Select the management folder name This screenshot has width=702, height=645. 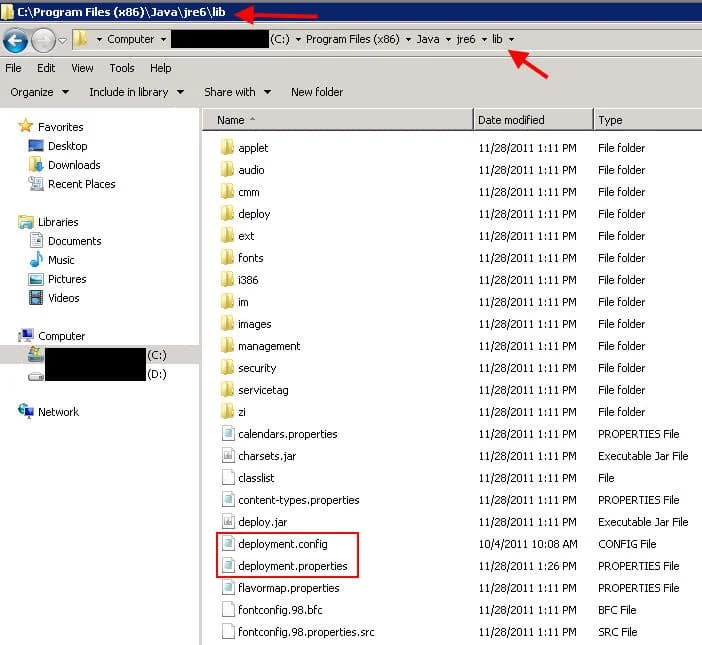pyautogui.click(x=269, y=346)
